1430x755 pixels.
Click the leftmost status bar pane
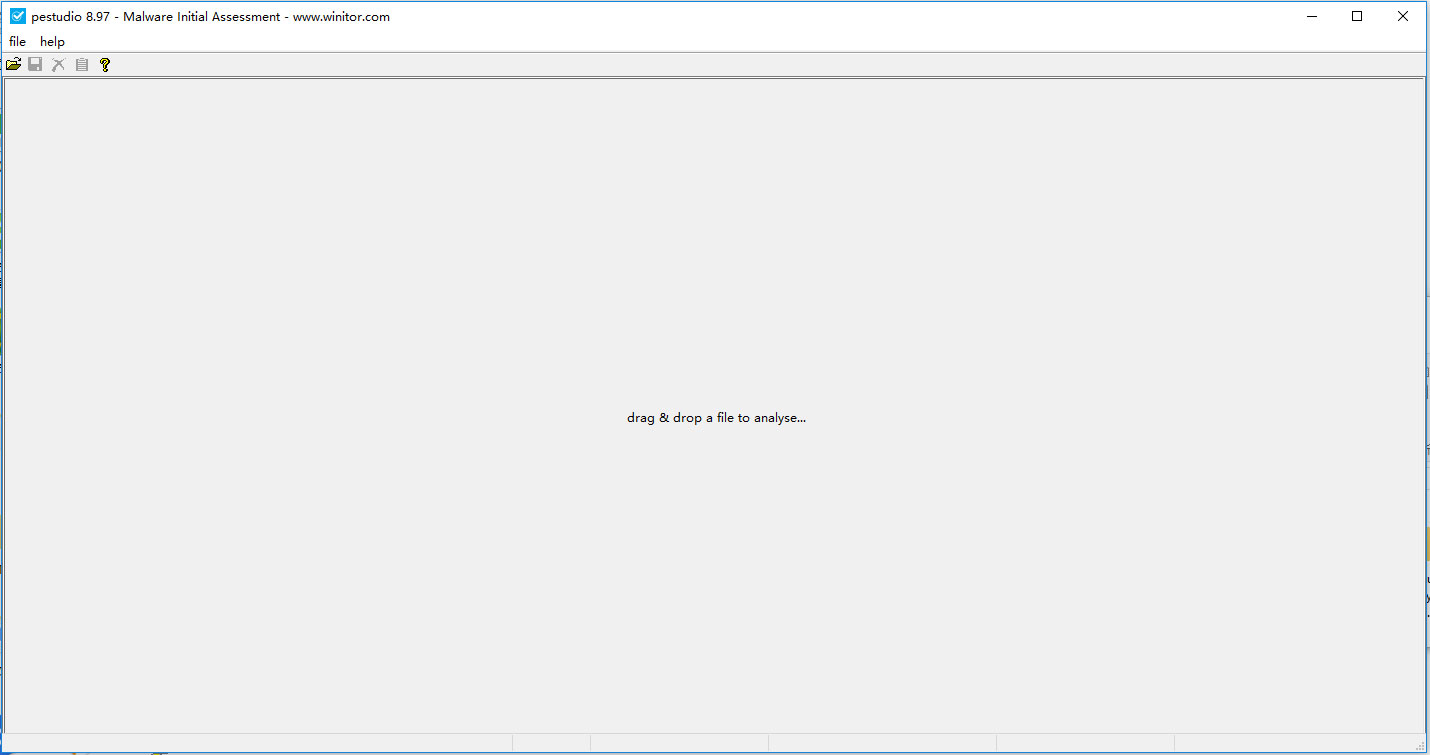[258, 742]
